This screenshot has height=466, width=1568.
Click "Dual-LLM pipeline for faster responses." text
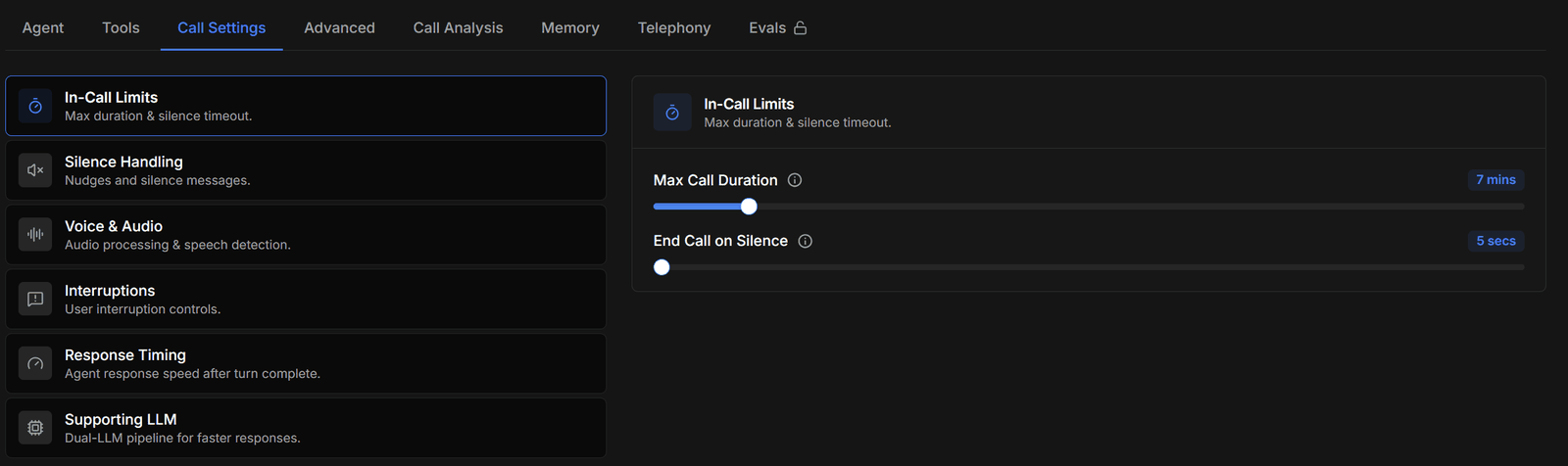(x=182, y=439)
